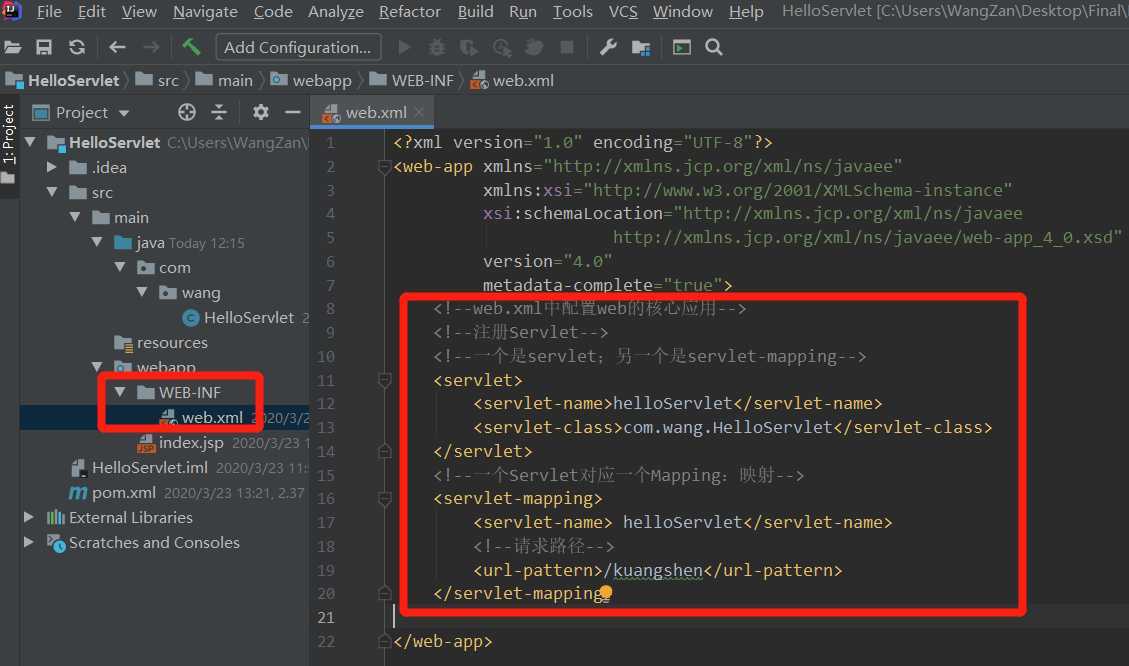Image resolution: width=1129 pixels, height=666 pixels.
Task: Click the Open folder toolbar icon
Action: point(12,48)
